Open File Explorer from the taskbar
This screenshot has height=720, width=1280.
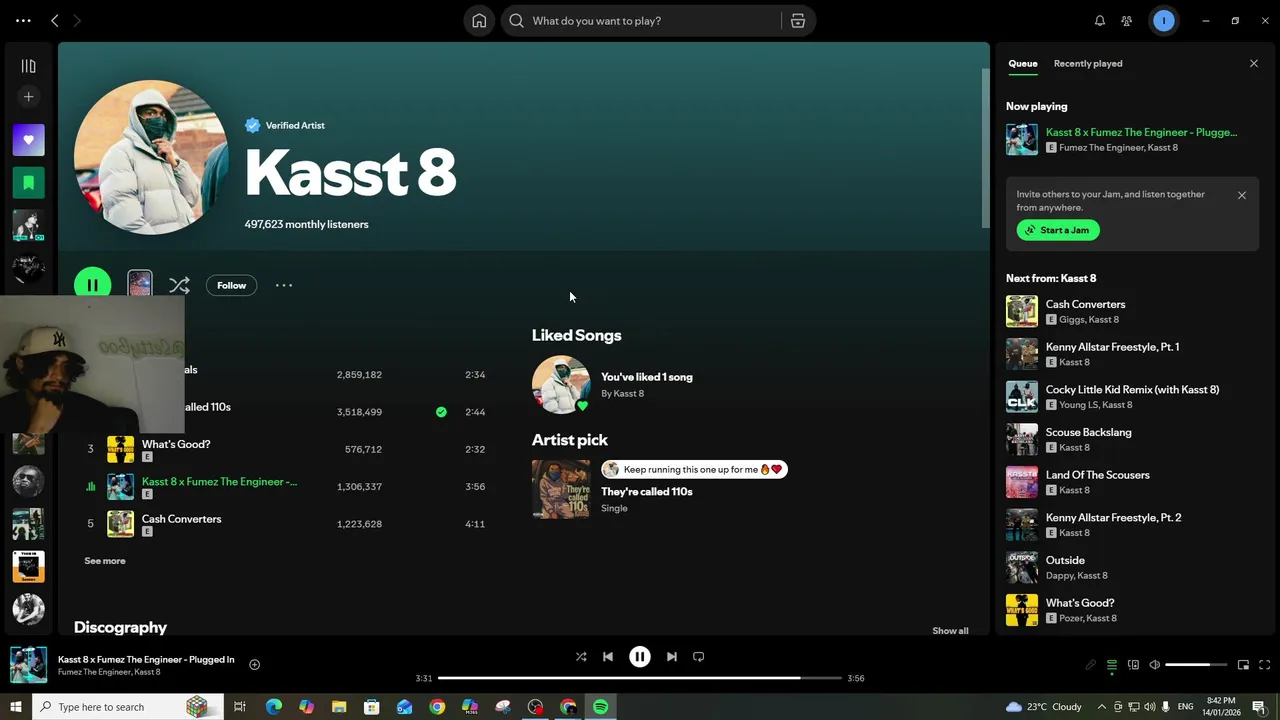click(339, 707)
